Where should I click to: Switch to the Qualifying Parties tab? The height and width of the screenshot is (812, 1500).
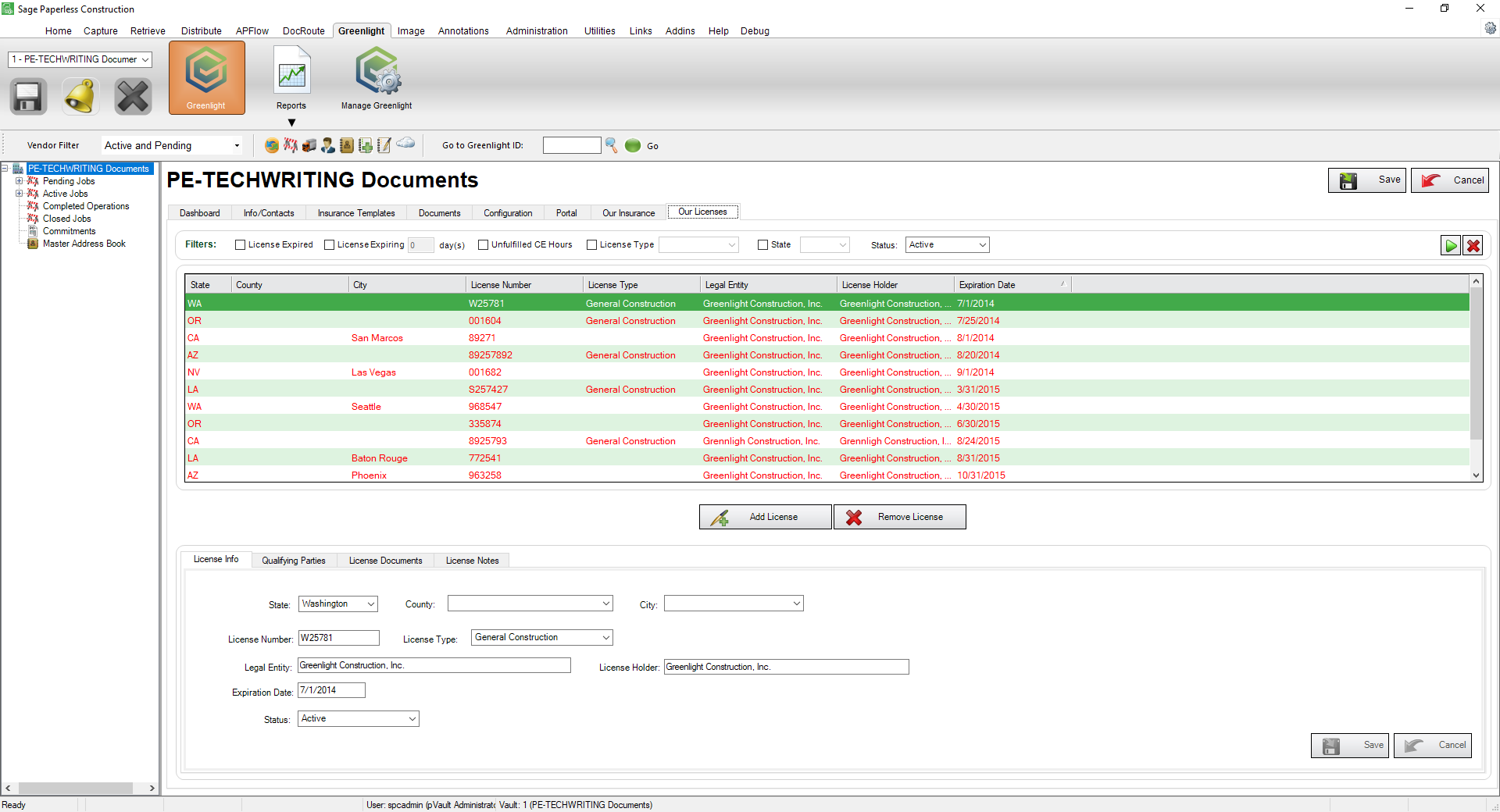point(294,561)
